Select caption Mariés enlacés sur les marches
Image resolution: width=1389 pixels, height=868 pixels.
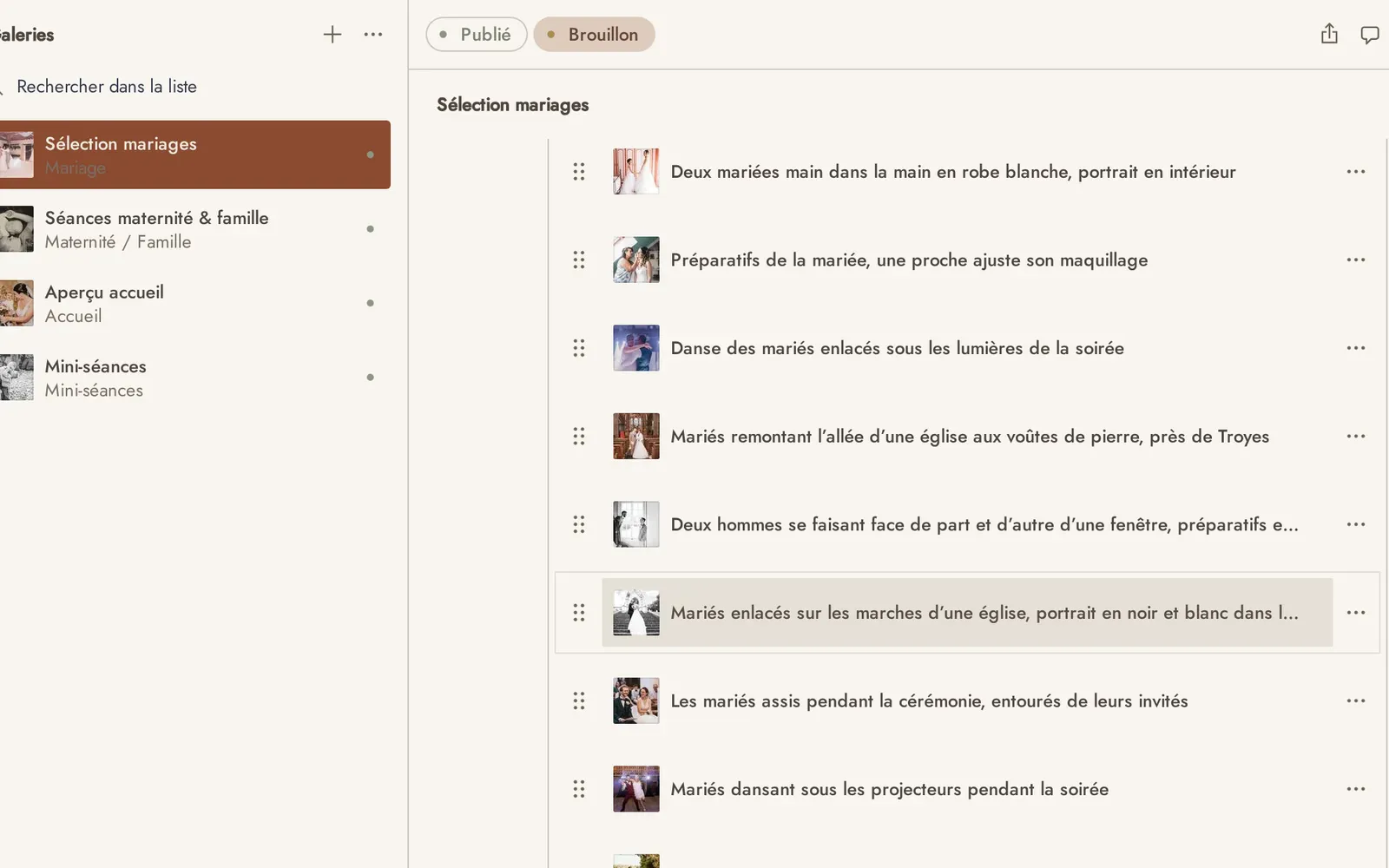[984, 613]
